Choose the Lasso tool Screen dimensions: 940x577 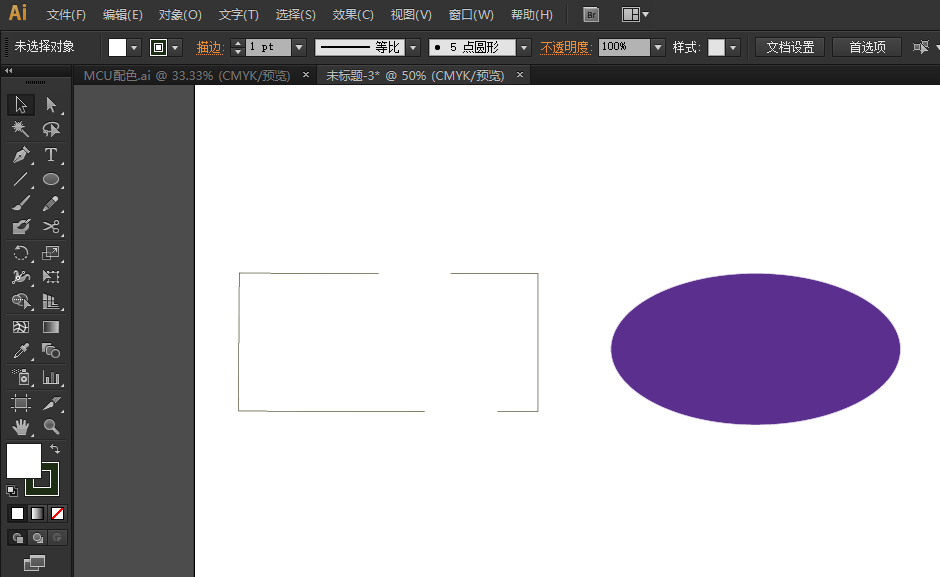(x=51, y=129)
